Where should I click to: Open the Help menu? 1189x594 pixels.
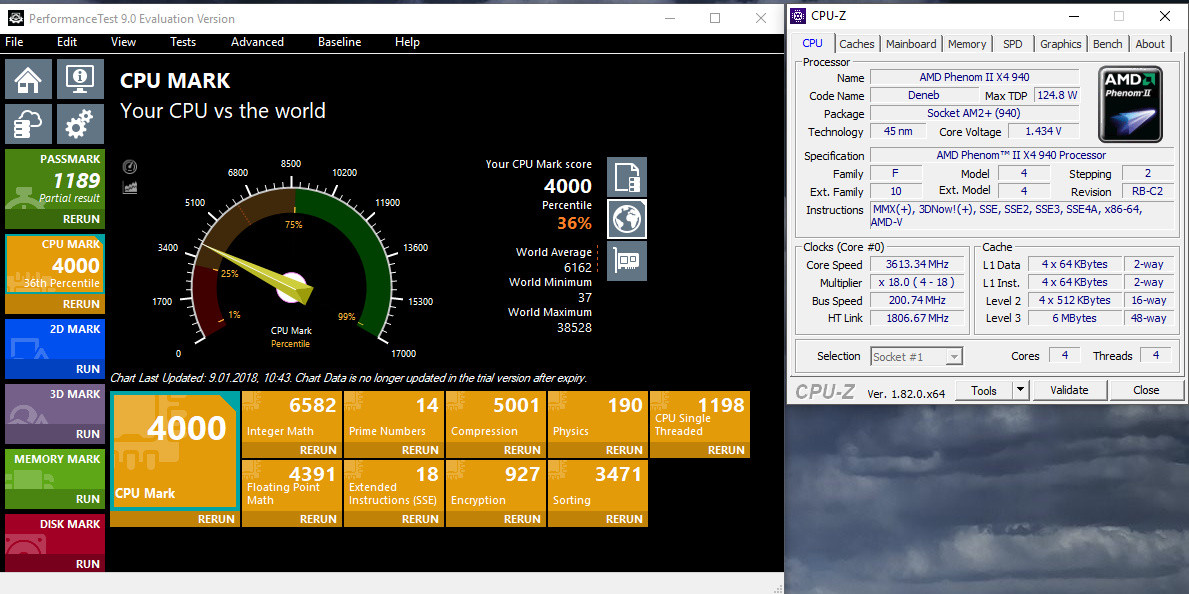407,42
